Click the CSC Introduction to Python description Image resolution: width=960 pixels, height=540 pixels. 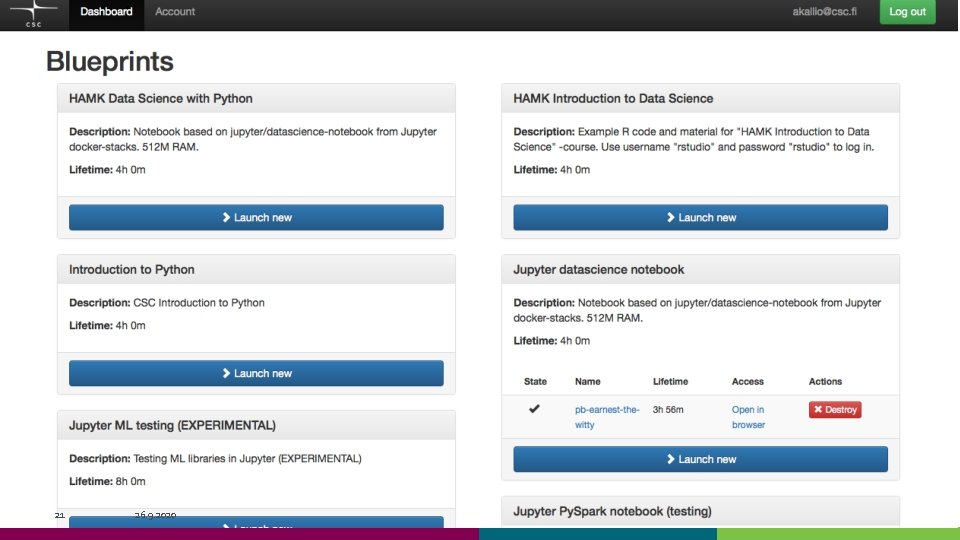pyautogui.click(x=198, y=302)
